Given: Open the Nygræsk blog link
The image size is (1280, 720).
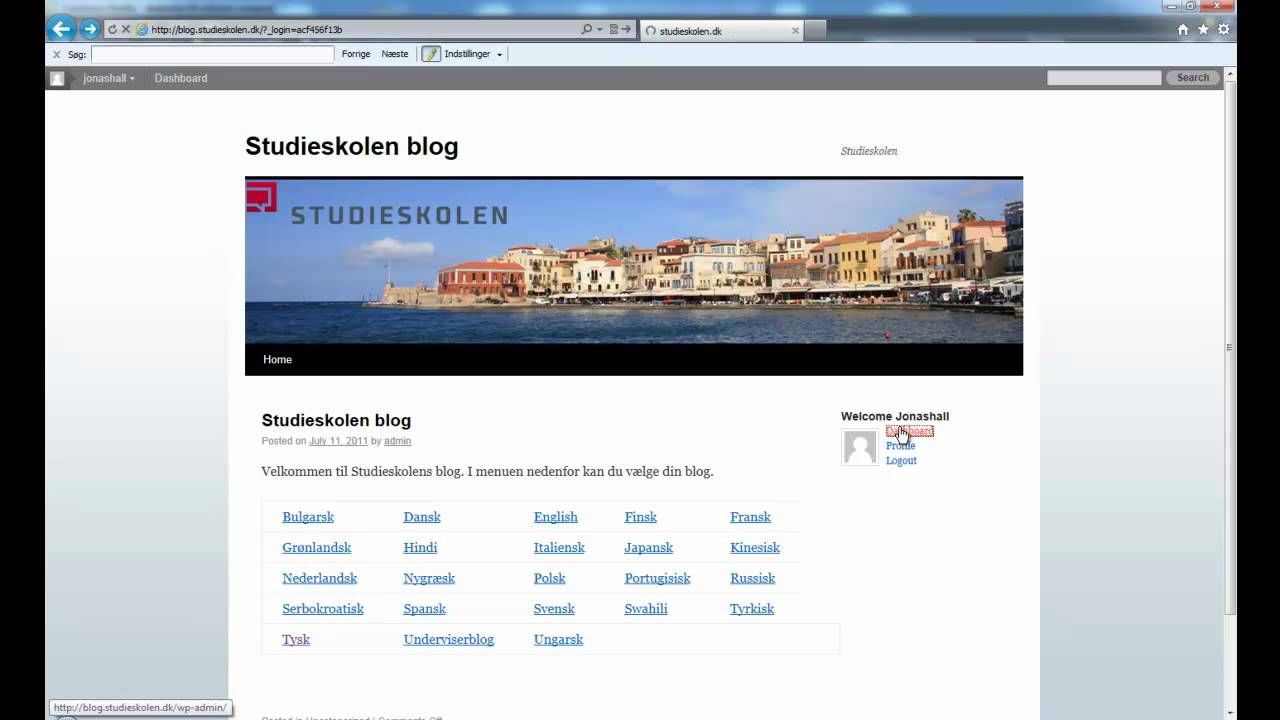Looking at the screenshot, I should click(x=429, y=578).
